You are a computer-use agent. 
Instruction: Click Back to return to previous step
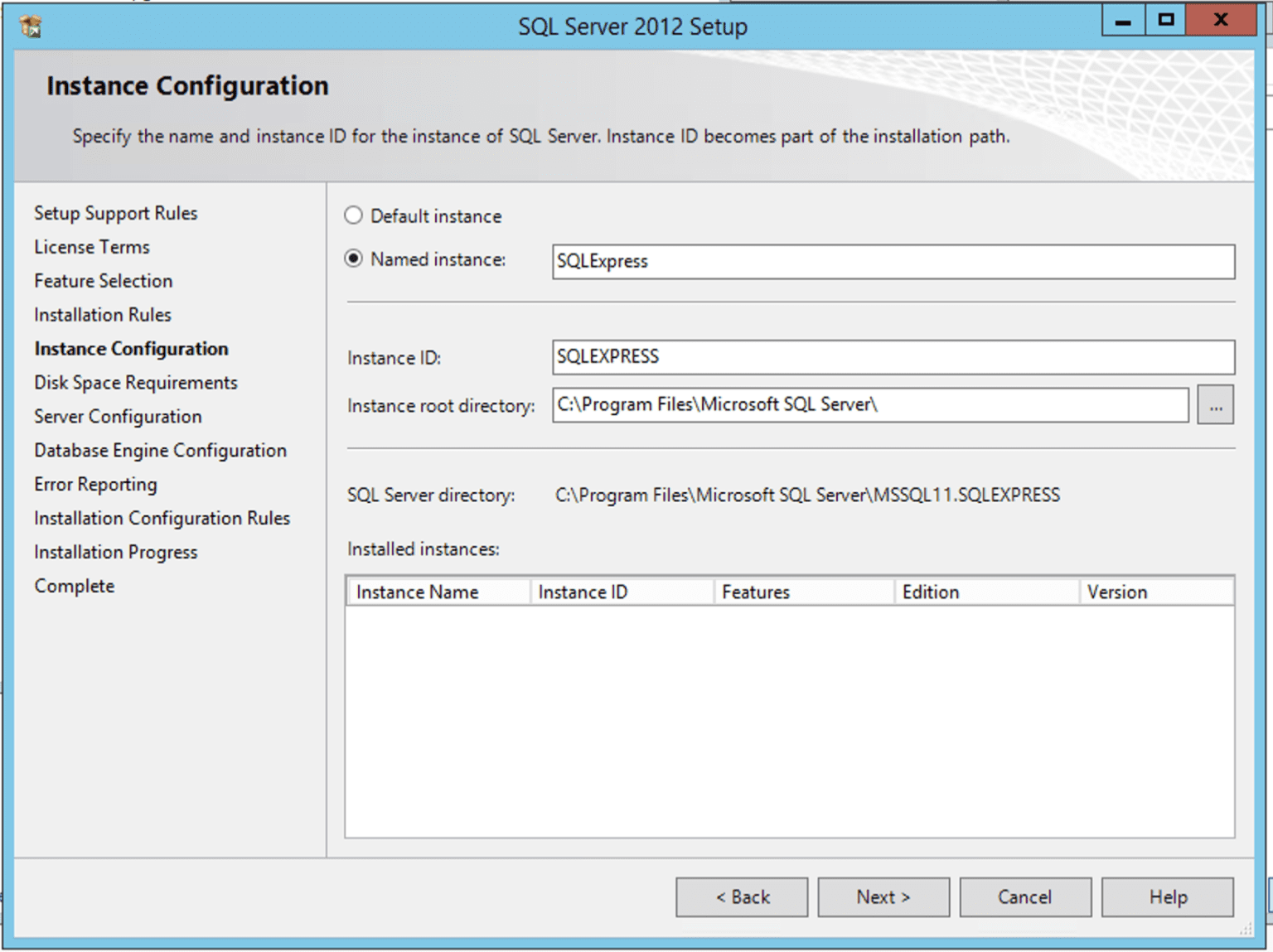click(742, 896)
